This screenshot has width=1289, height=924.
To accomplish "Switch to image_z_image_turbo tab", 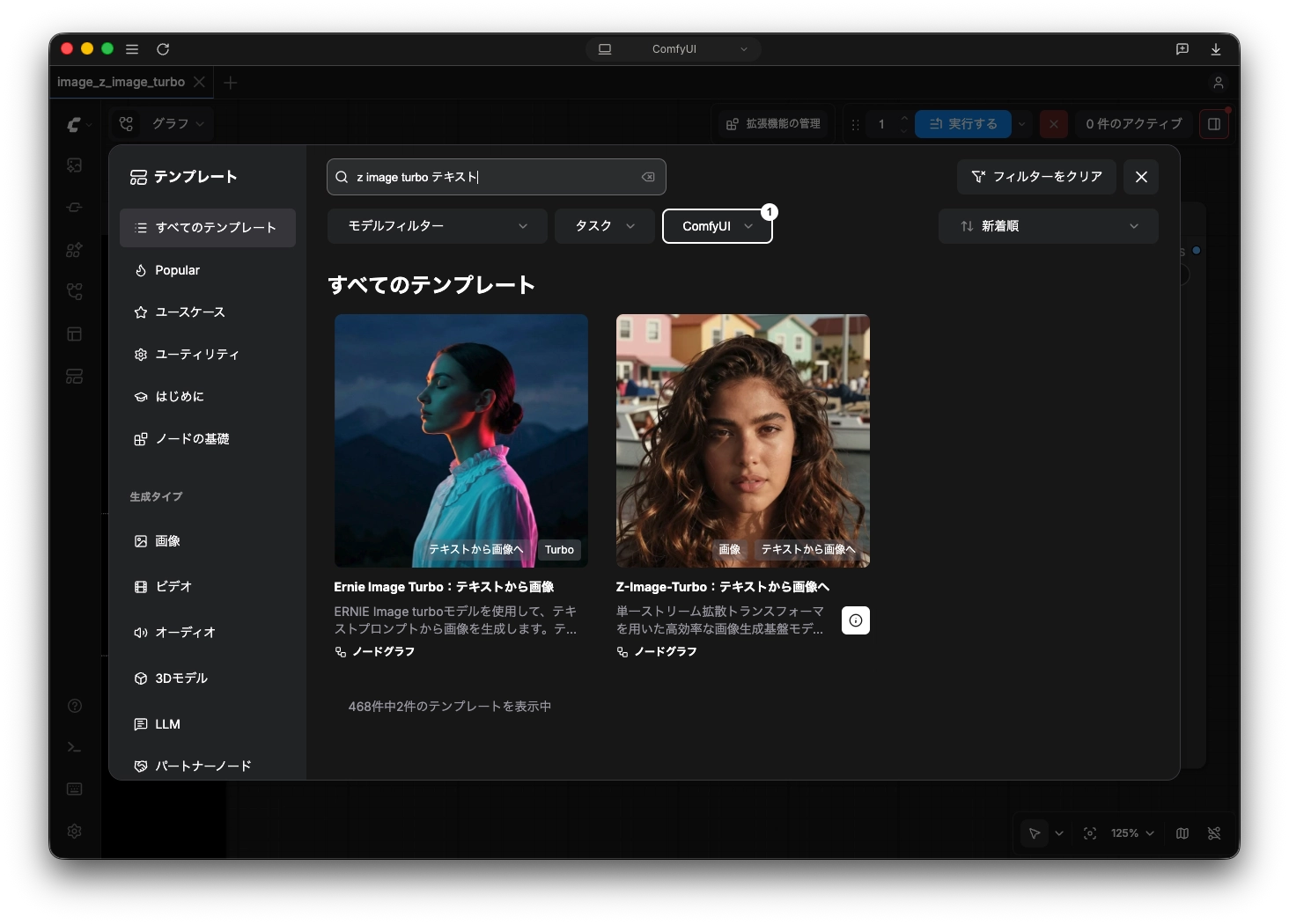I will click(122, 82).
